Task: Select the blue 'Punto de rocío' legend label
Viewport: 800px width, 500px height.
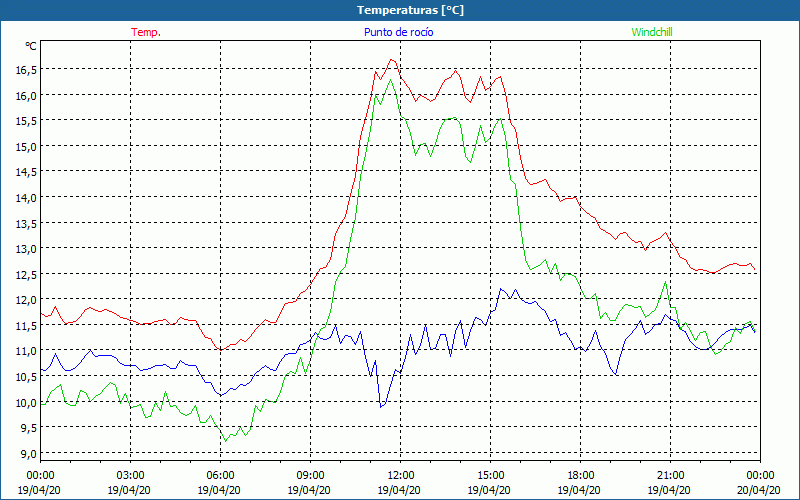Action: (x=398, y=32)
